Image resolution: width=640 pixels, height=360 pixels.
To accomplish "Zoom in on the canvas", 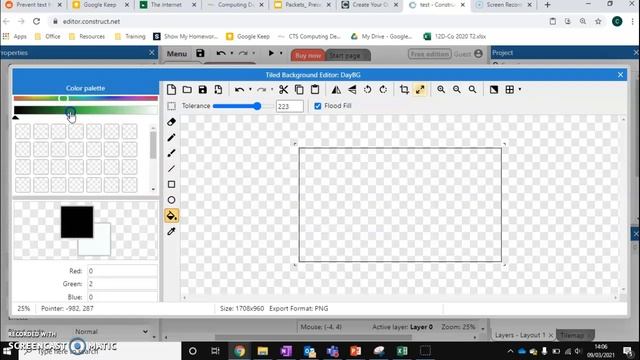I will (x=441, y=89).
